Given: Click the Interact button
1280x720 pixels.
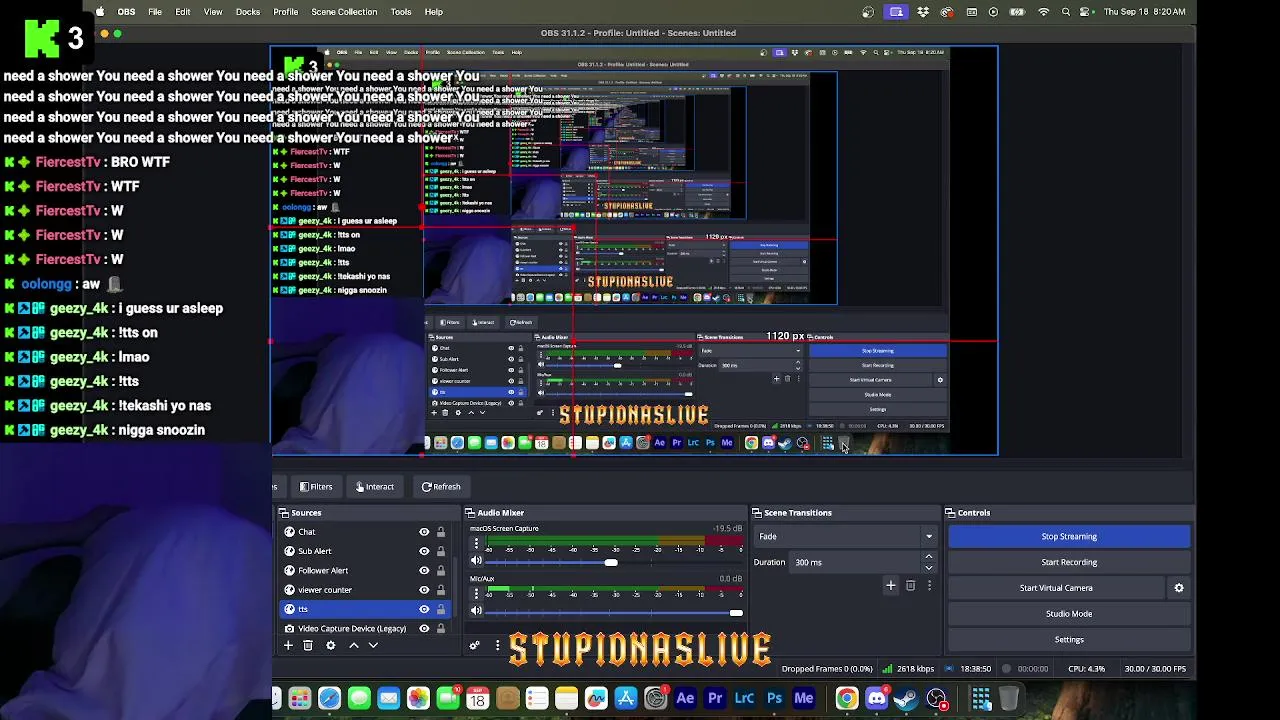Looking at the screenshot, I should coord(375,487).
